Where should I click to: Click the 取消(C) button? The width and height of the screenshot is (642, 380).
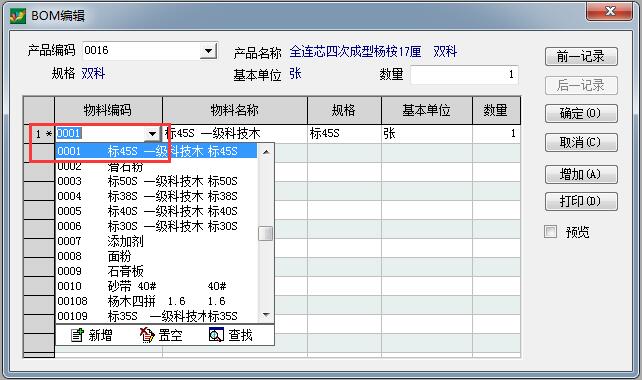pyautogui.click(x=581, y=142)
